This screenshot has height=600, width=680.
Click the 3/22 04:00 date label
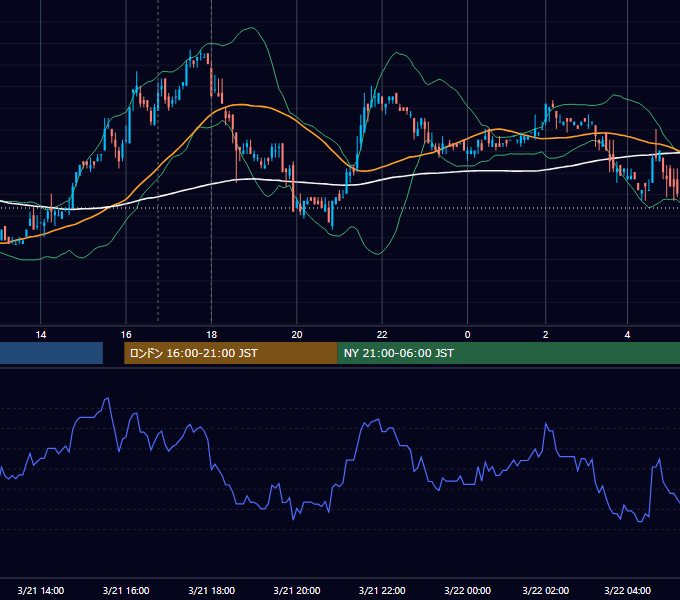[x=627, y=590]
